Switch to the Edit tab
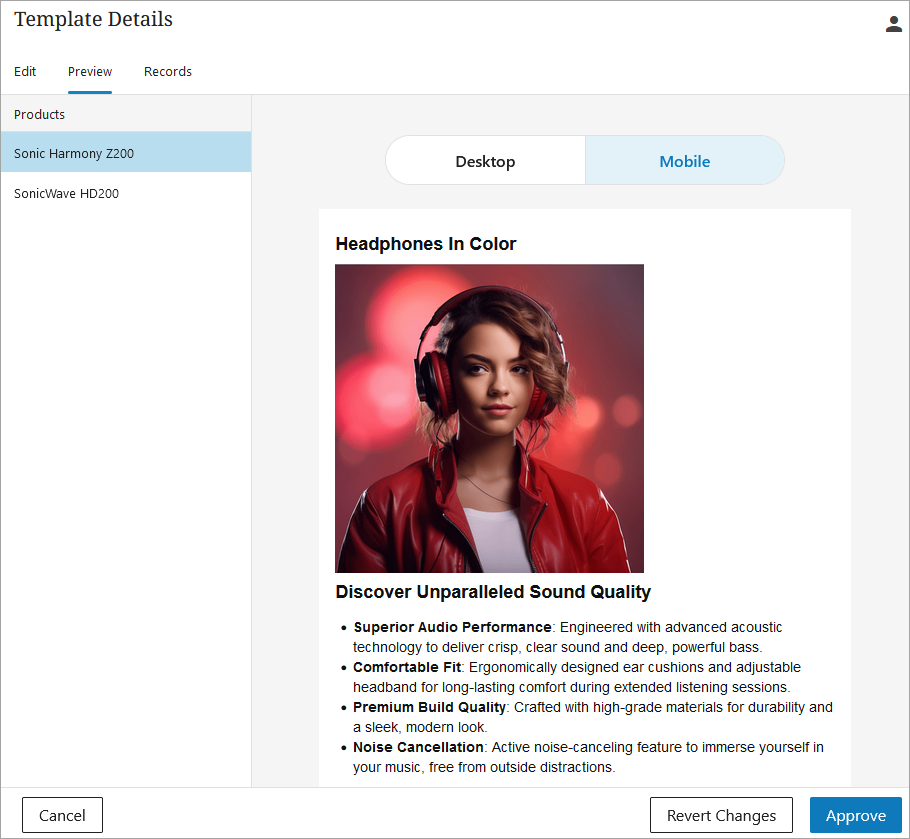 click(x=25, y=72)
